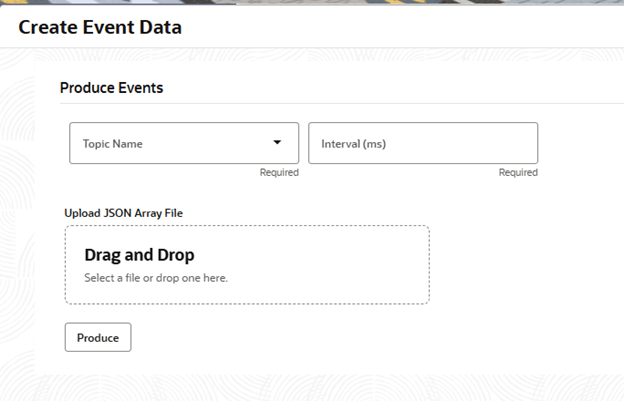Viewport: 624px width, 401px height.
Task: Select a file in Drag and Drop zone
Action: click(247, 265)
